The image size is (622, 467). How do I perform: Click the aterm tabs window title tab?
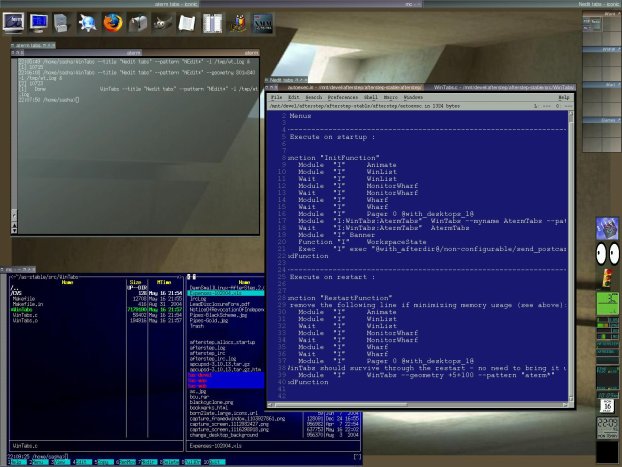33,45
